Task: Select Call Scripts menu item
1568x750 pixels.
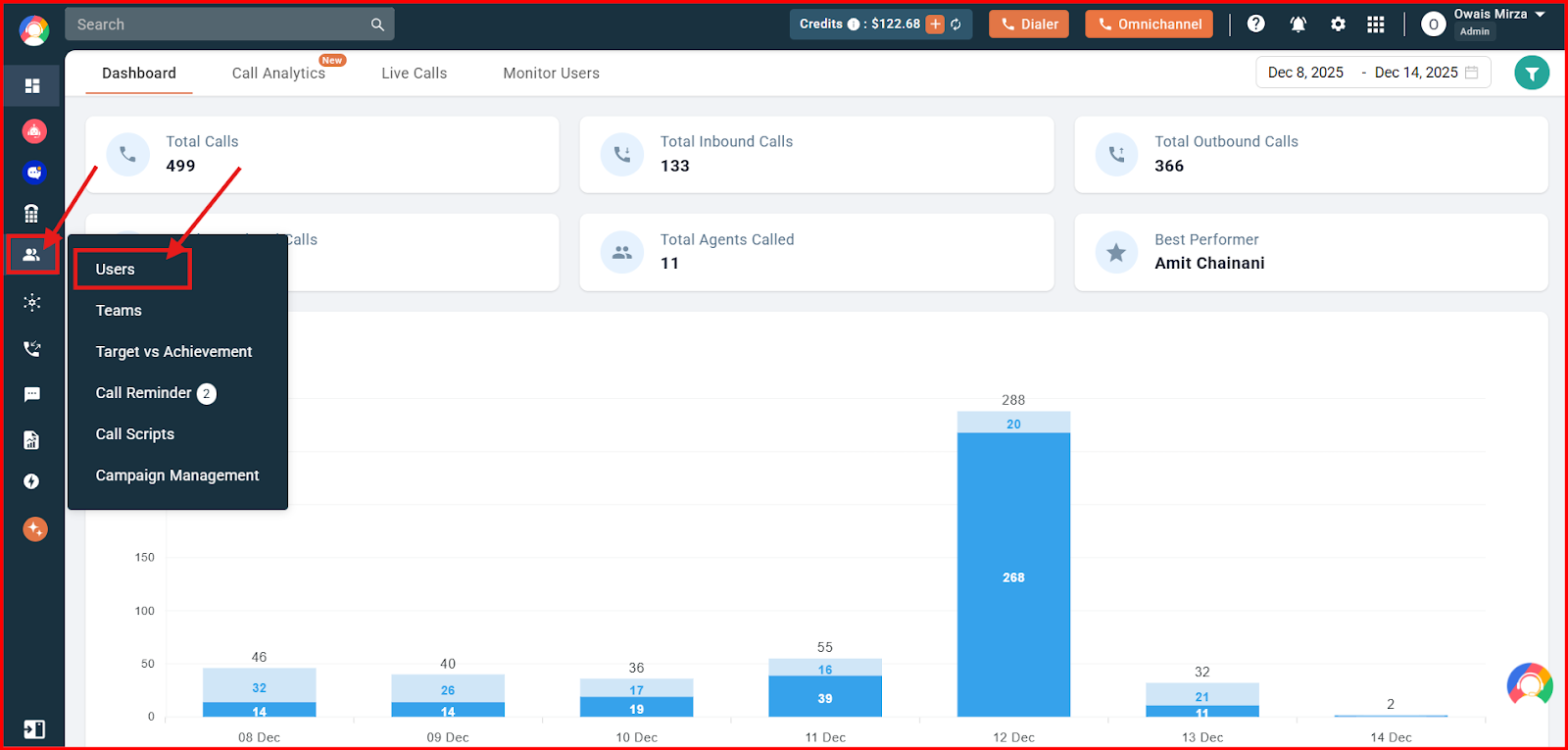Action: tap(134, 434)
